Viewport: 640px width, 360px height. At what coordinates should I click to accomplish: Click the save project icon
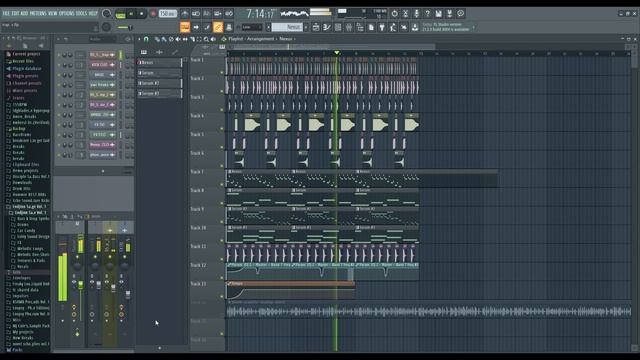[x=438, y=13]
